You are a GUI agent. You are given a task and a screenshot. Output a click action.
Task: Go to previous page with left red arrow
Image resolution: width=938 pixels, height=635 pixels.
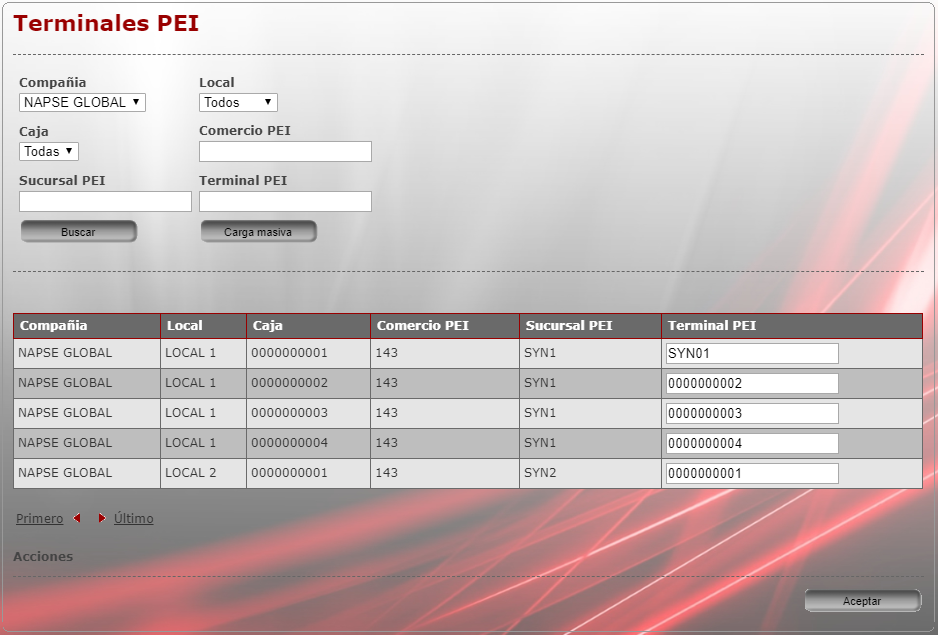(x=77, y=518)
